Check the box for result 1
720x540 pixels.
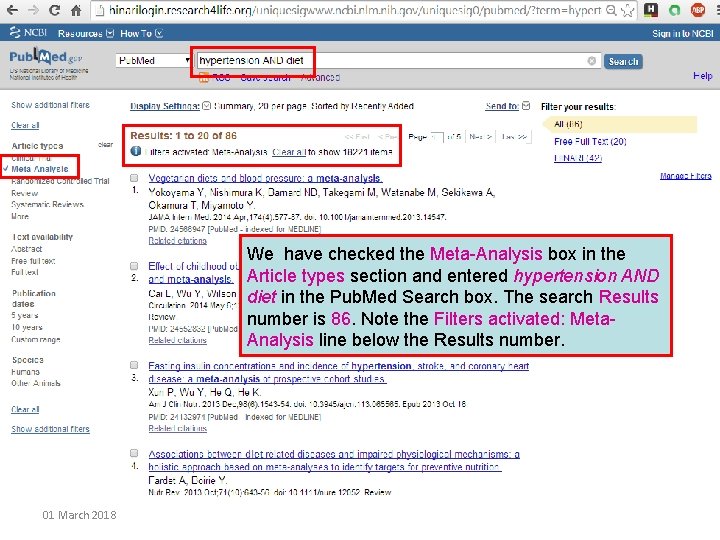(x=134, y=178)
